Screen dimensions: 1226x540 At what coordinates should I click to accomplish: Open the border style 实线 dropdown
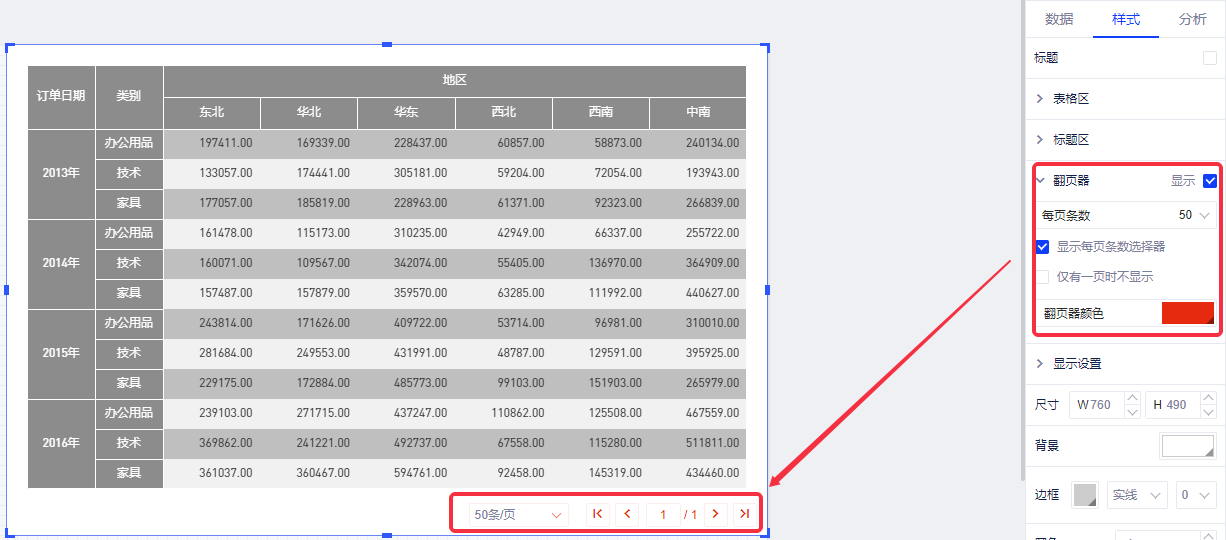click(1137, 495)
